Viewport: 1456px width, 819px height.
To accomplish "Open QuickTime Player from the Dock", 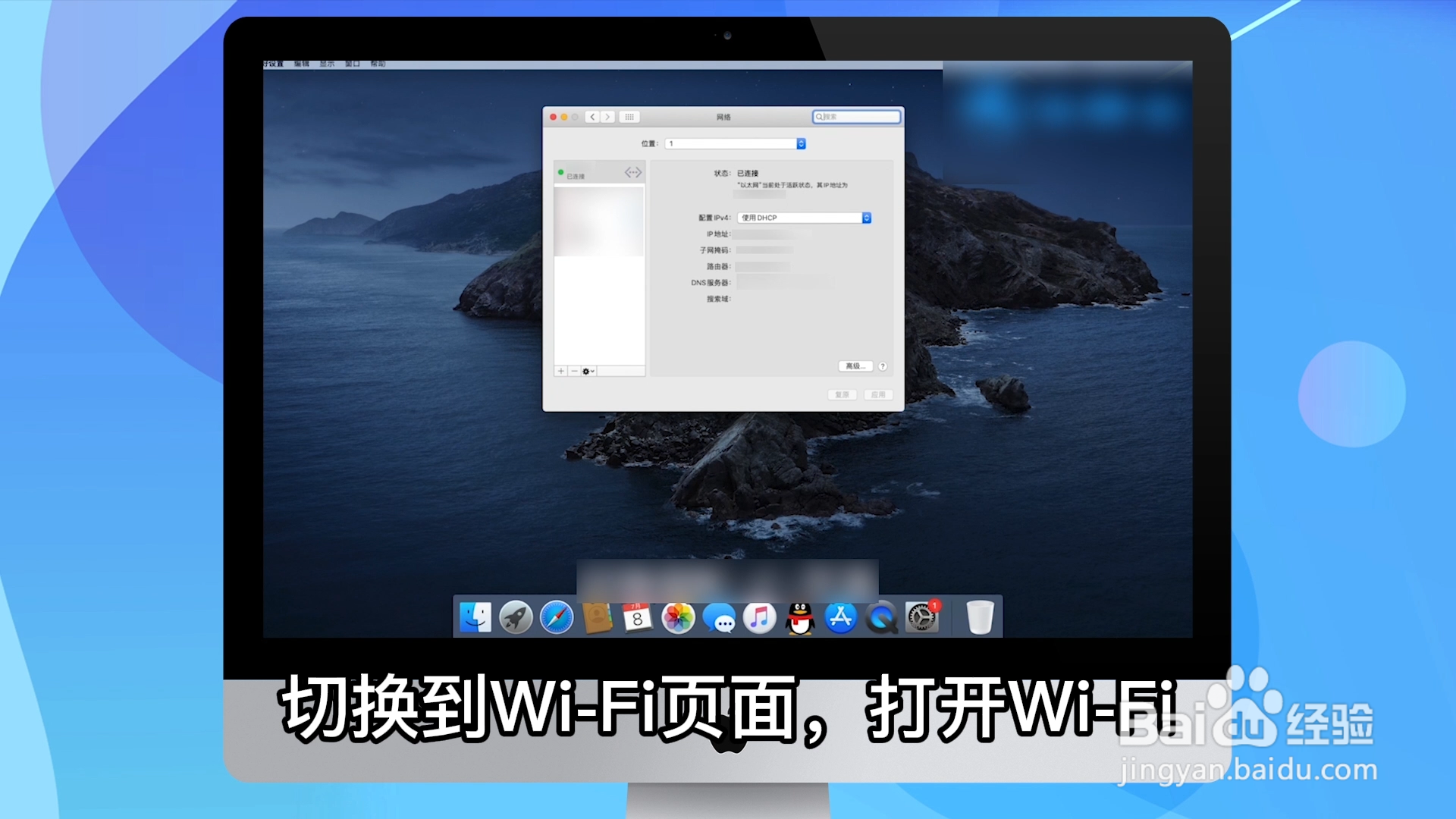I will coord(883,618).
